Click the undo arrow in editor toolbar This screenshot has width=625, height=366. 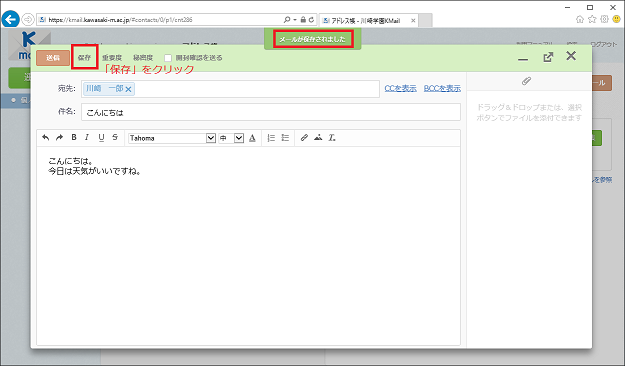45,138
